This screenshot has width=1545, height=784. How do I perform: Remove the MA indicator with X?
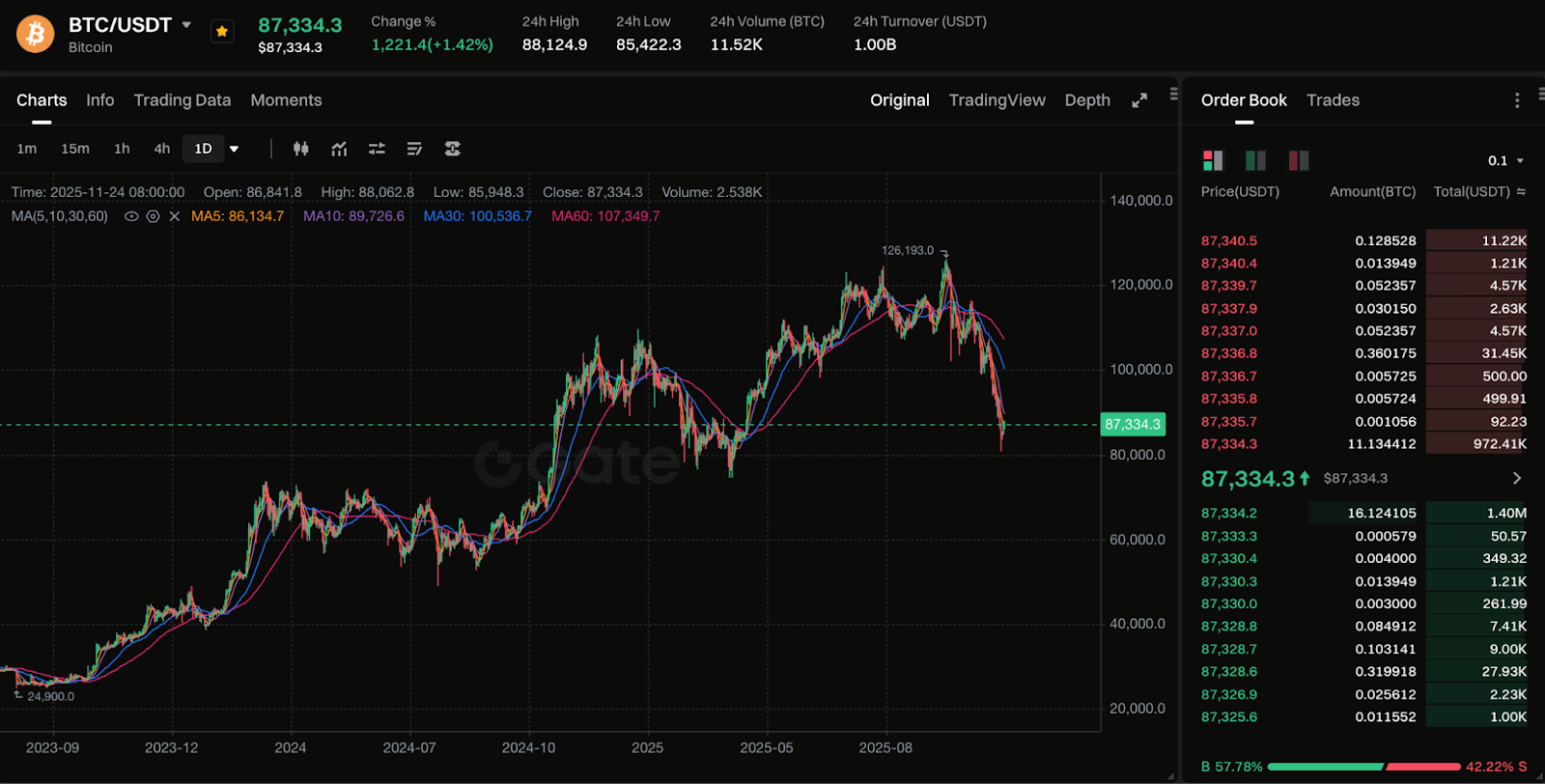point(175,216)
